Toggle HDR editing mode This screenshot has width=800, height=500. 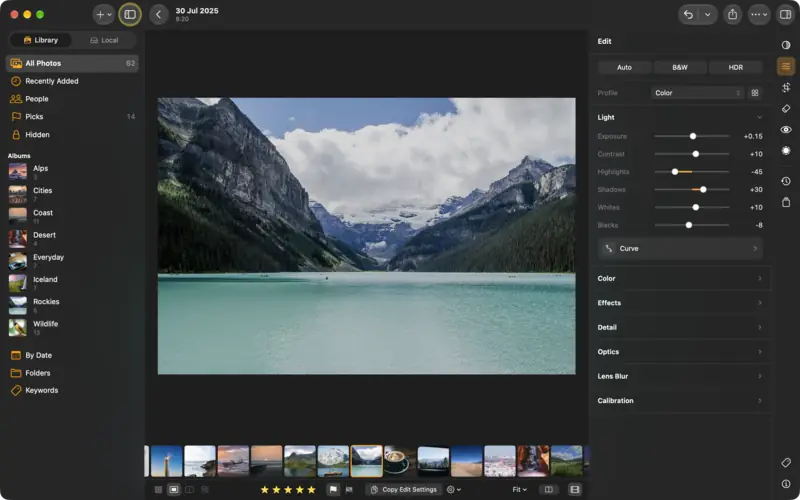[x=735, y=67]
